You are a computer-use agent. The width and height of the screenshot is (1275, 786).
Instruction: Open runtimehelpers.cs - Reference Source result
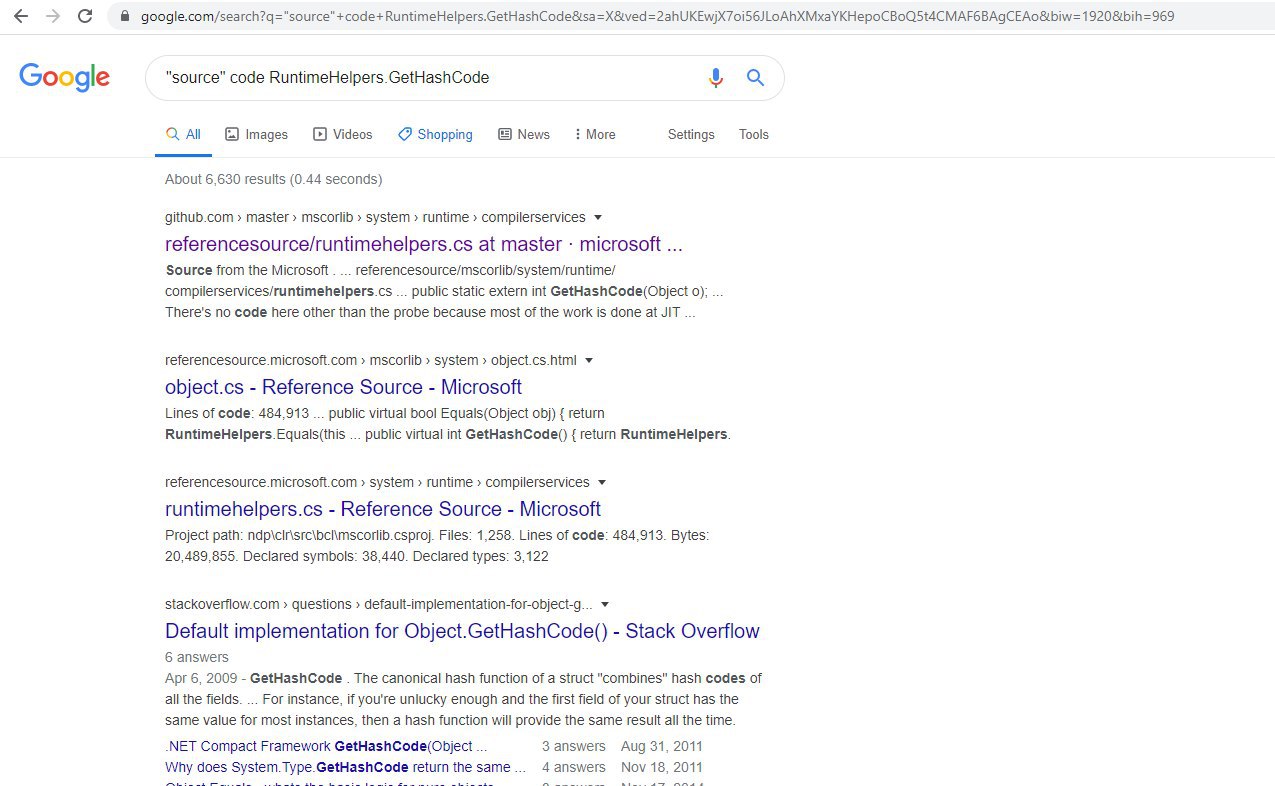tap(383, 509)
